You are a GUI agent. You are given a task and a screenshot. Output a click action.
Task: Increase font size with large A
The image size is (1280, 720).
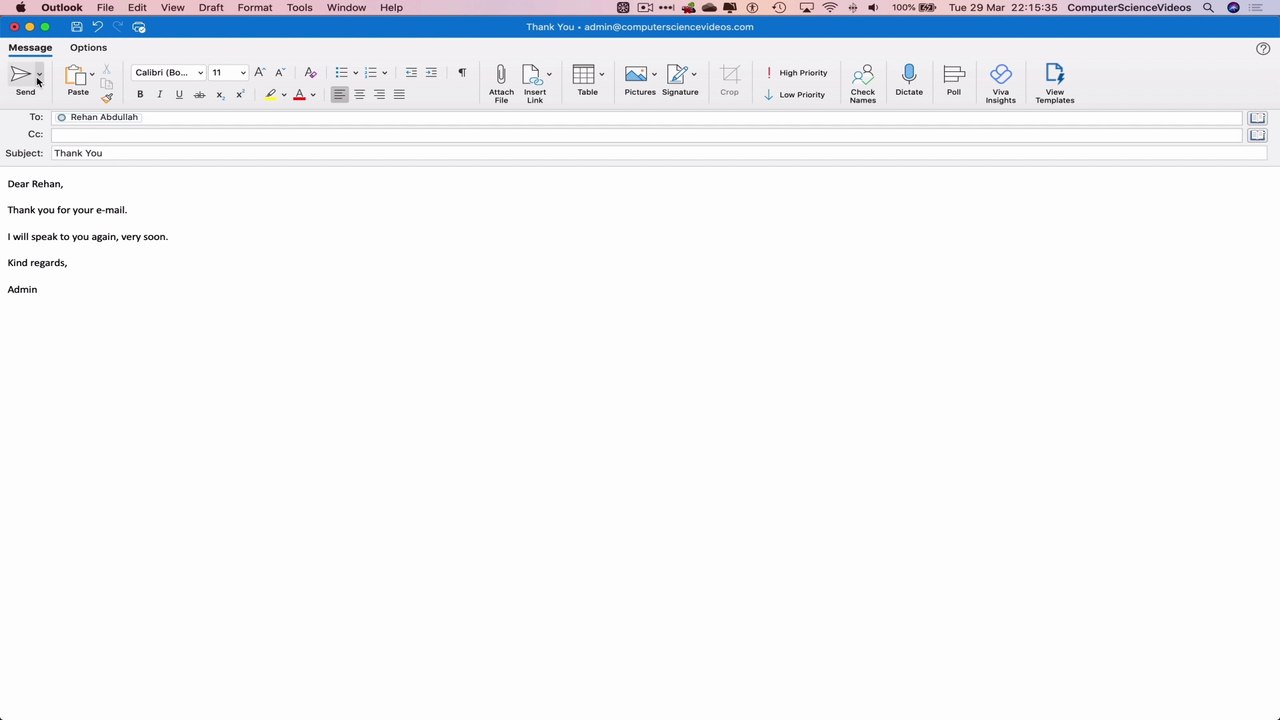260,72
